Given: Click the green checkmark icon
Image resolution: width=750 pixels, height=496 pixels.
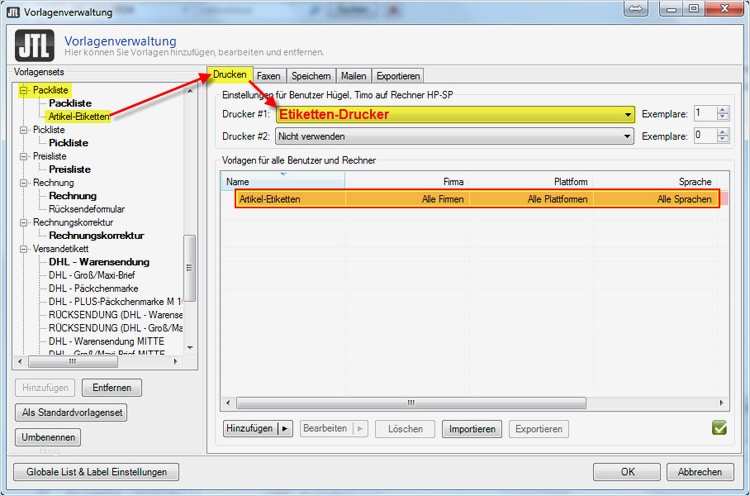Looking at the screenshot, I should click(x=719, y=428).
